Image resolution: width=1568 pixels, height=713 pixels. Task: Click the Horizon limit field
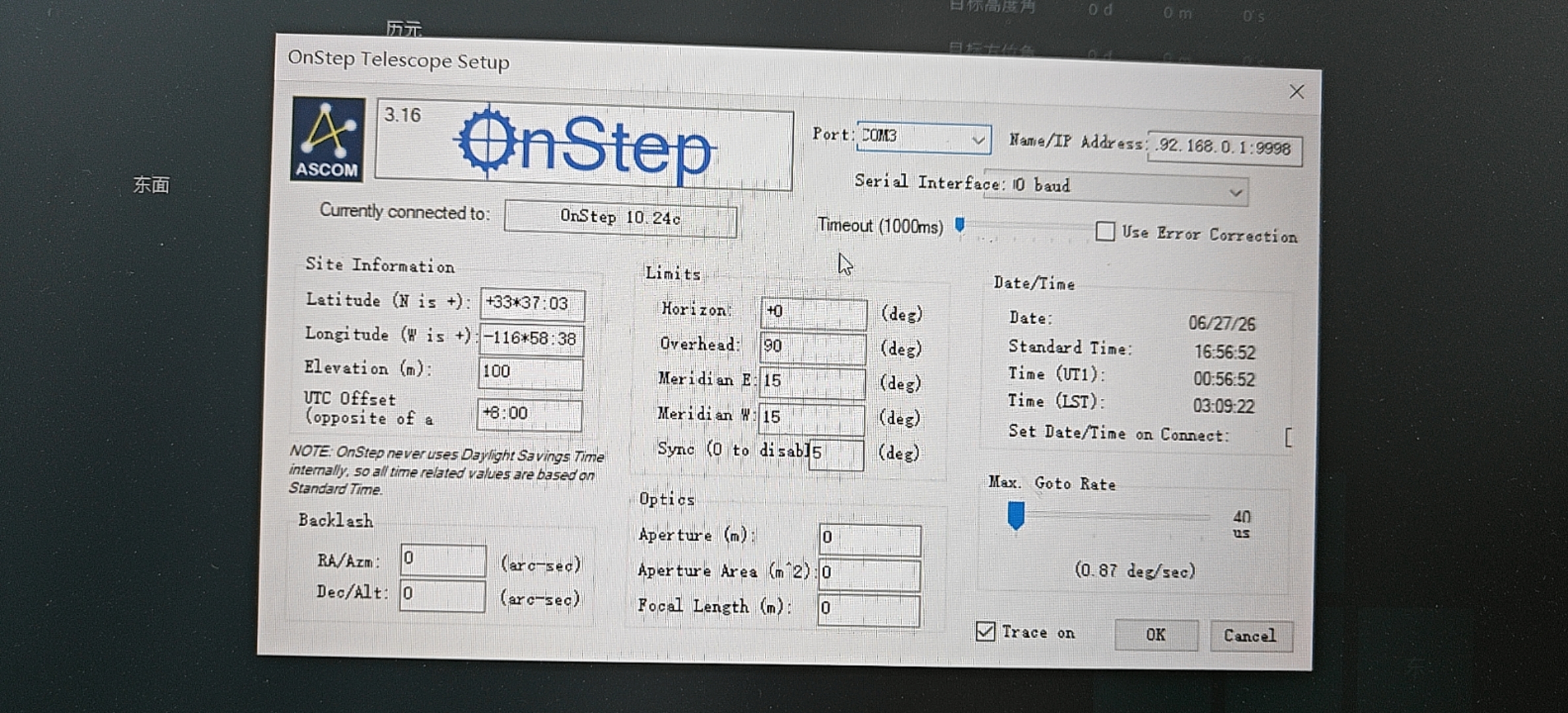814,314
